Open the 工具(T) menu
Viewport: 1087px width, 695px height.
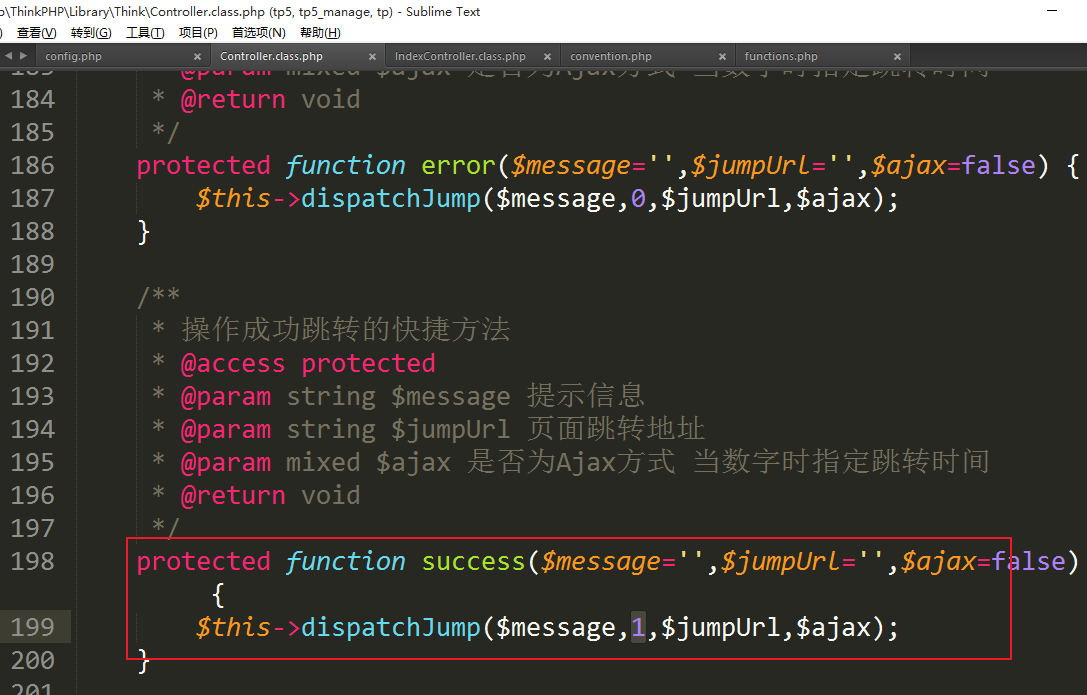[x=145, y=32]
